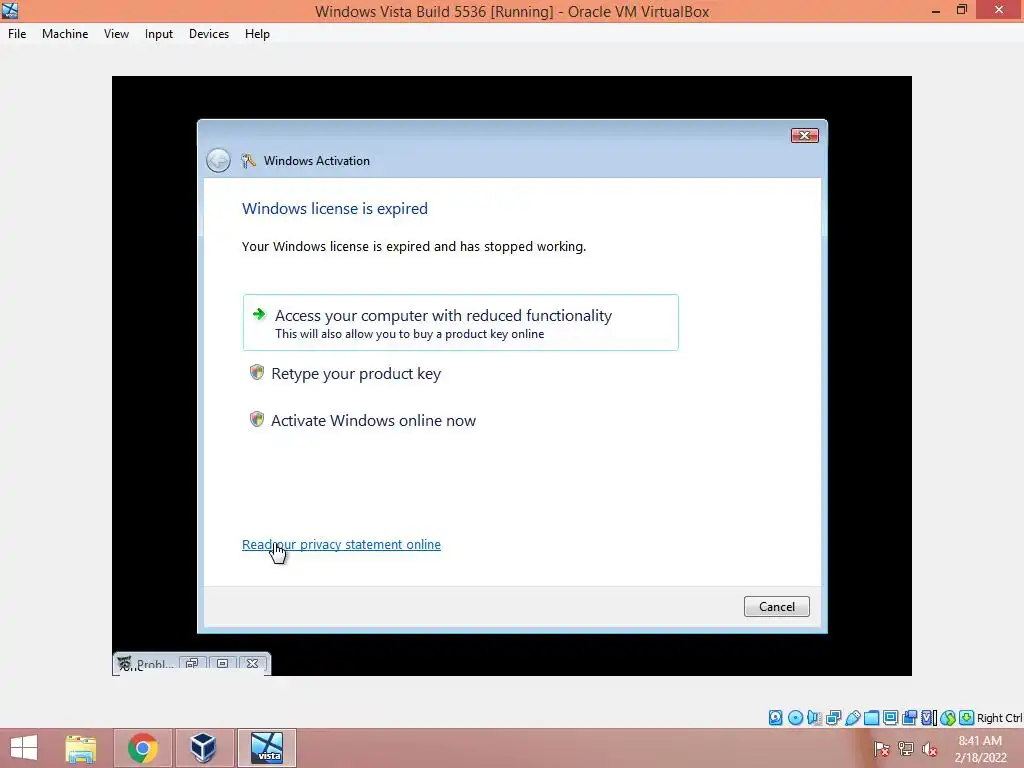Click the Right Ctrl host key label
1024x768 pixels.
tap(999, 718)
